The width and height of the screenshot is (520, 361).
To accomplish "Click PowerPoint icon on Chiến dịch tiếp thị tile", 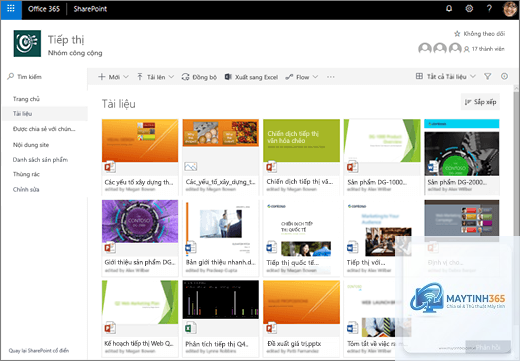I will click(271, 167).
